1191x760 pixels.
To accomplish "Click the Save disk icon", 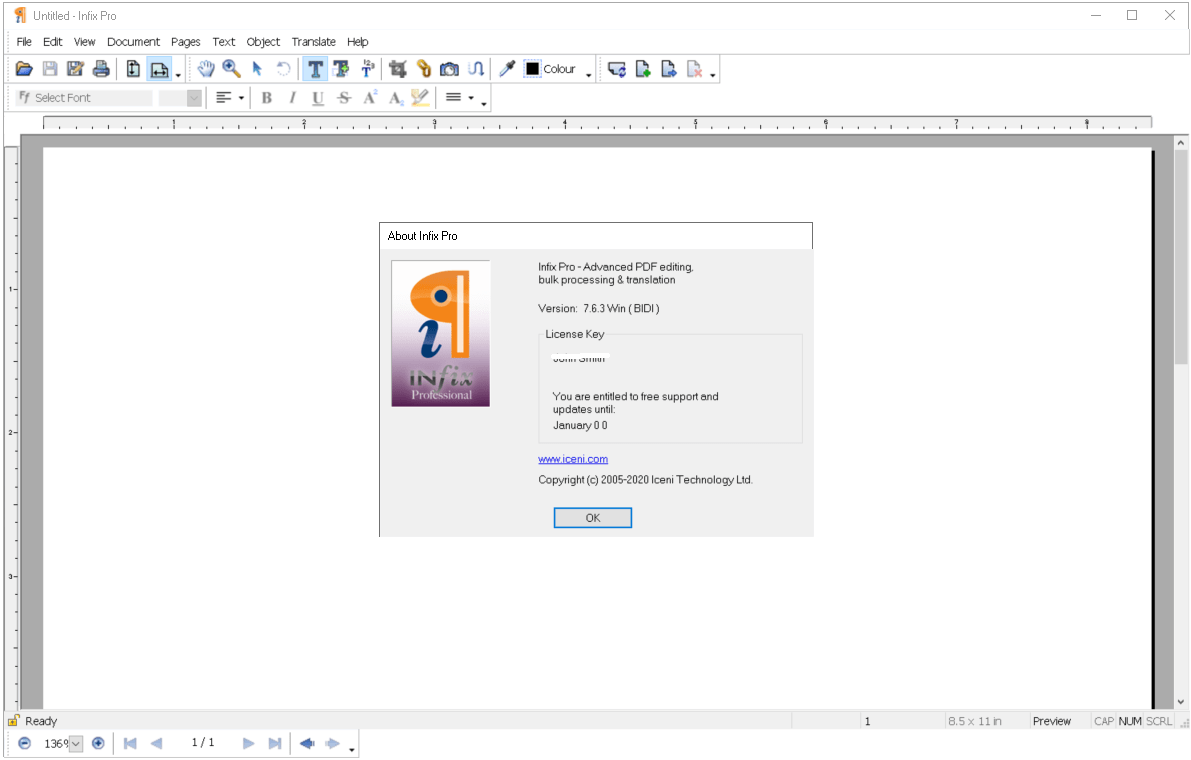I will 50,69.
